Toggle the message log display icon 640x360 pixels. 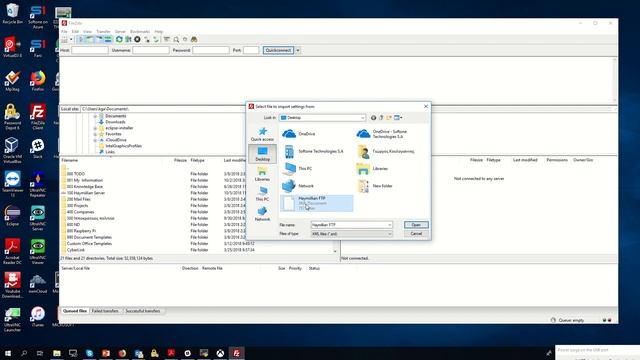coord(81,40)
